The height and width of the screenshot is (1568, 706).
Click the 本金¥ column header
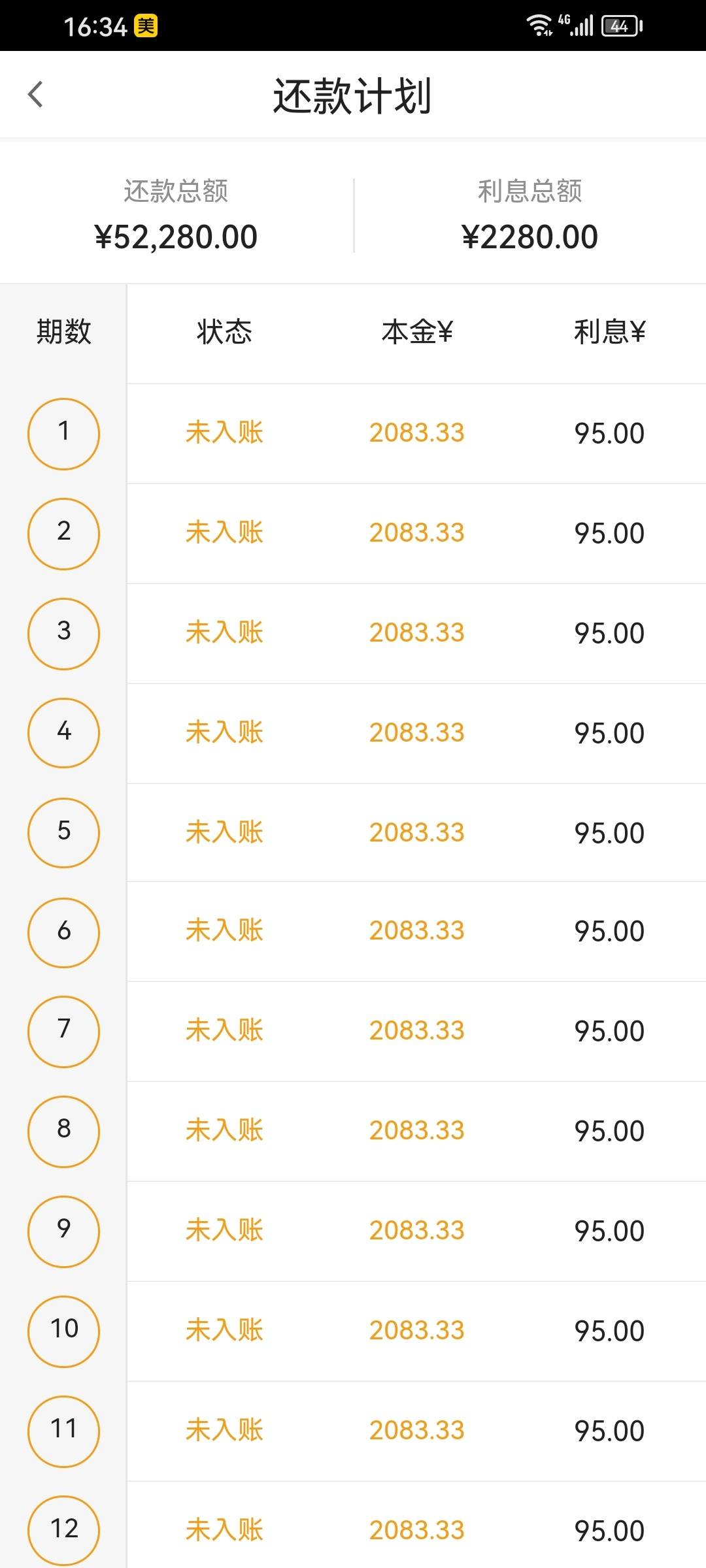[417, 332]
